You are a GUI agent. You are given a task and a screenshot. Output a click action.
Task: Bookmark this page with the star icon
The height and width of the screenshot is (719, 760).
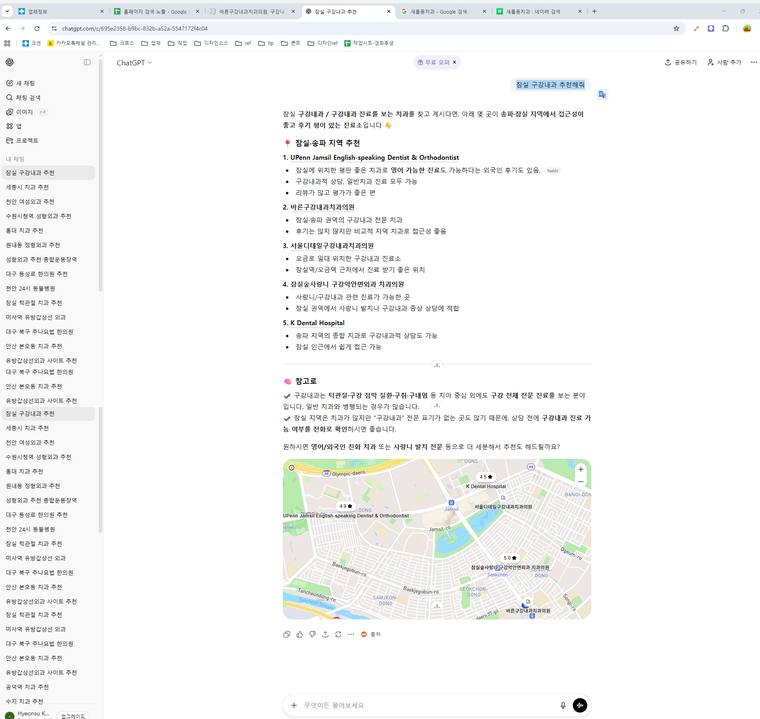(x=676, y=29)
